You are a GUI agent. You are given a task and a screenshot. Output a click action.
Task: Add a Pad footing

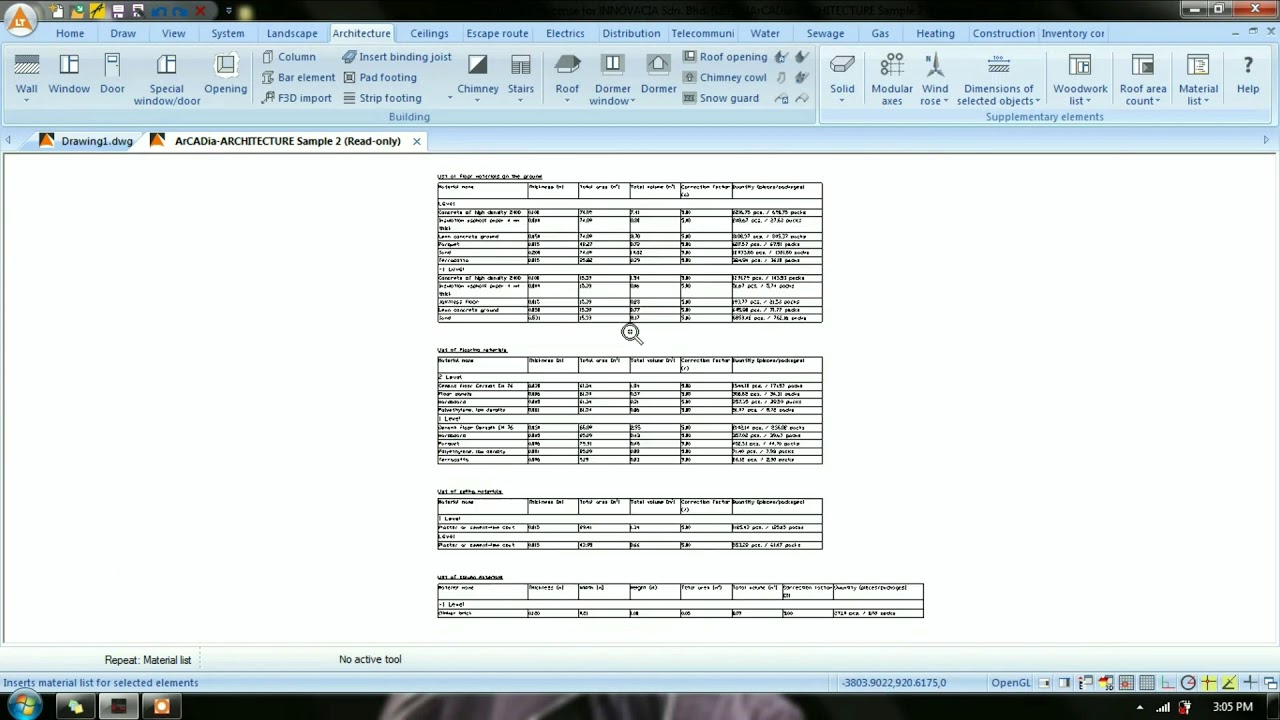380,77
